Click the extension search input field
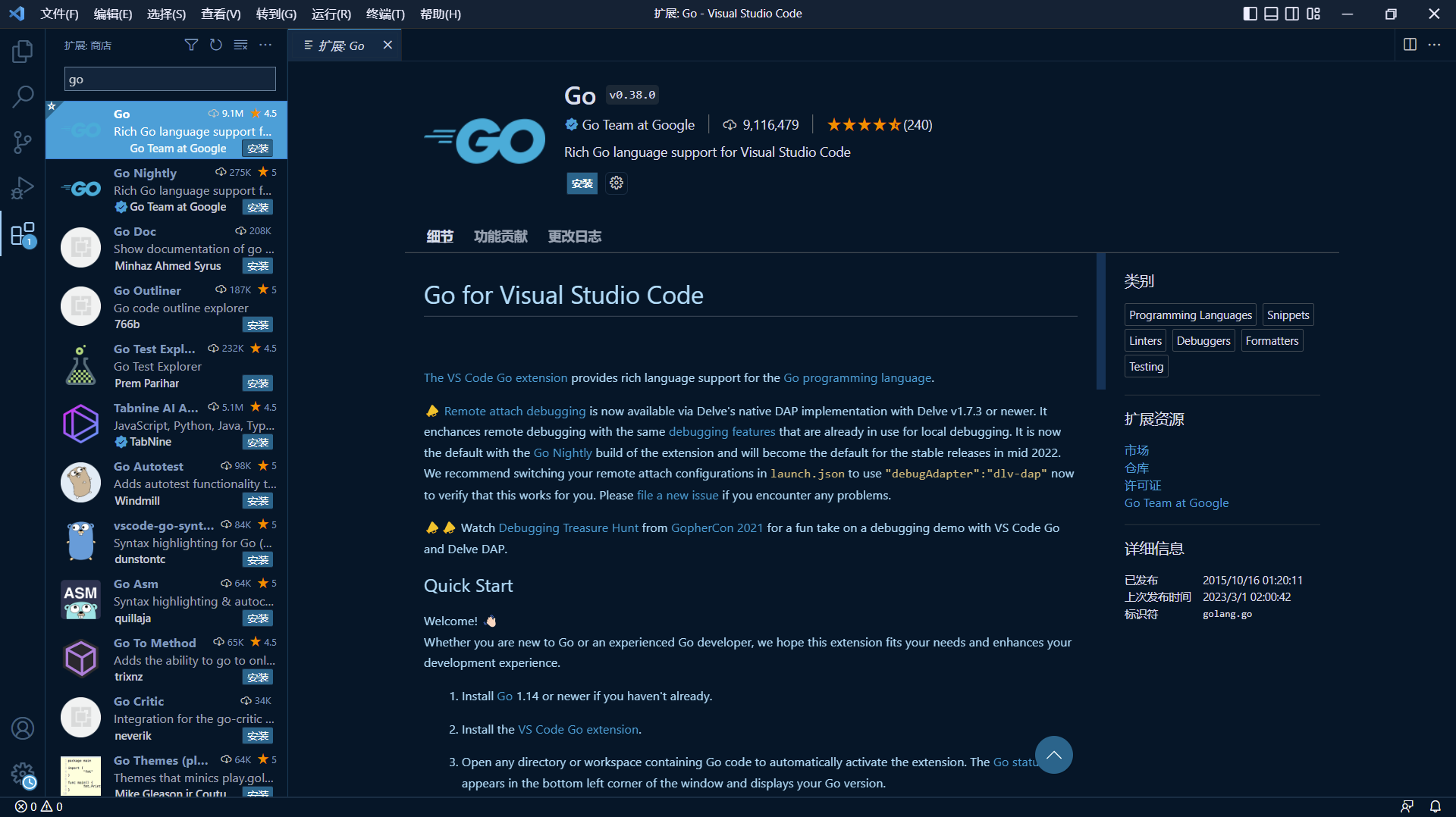The image size is (1456, 817). 170,79
